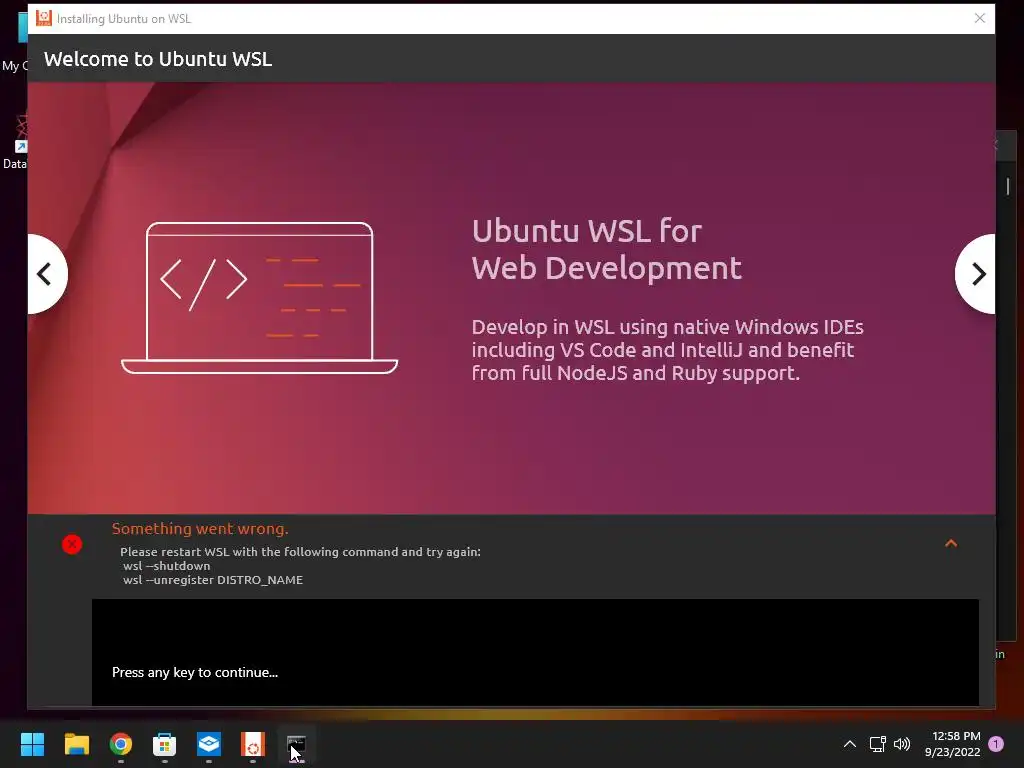Open the clock and calendar flyout
The image size is (1024, 768).
[952, 744]
